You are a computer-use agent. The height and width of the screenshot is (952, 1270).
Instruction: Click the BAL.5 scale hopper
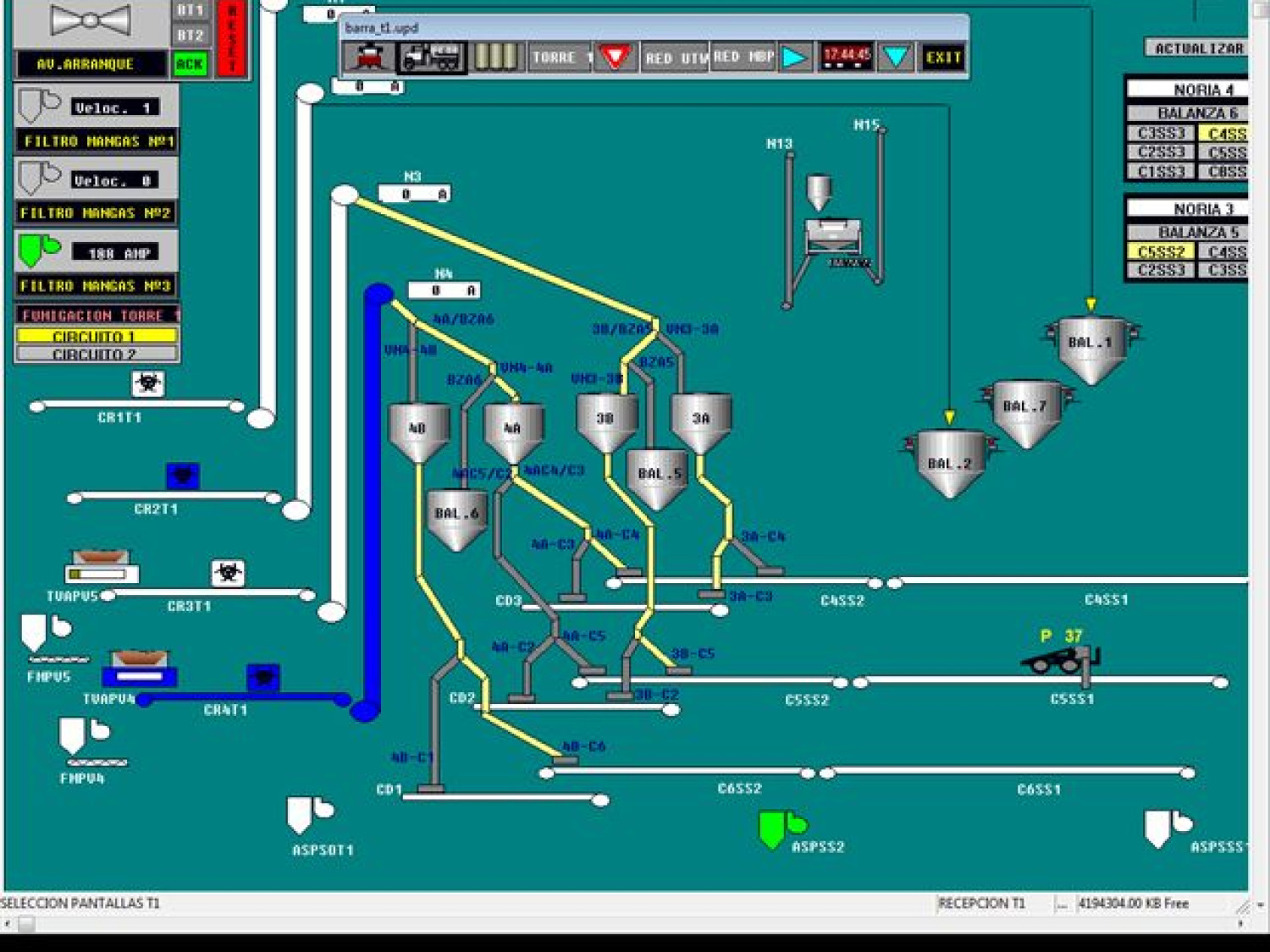pos(659,476)
